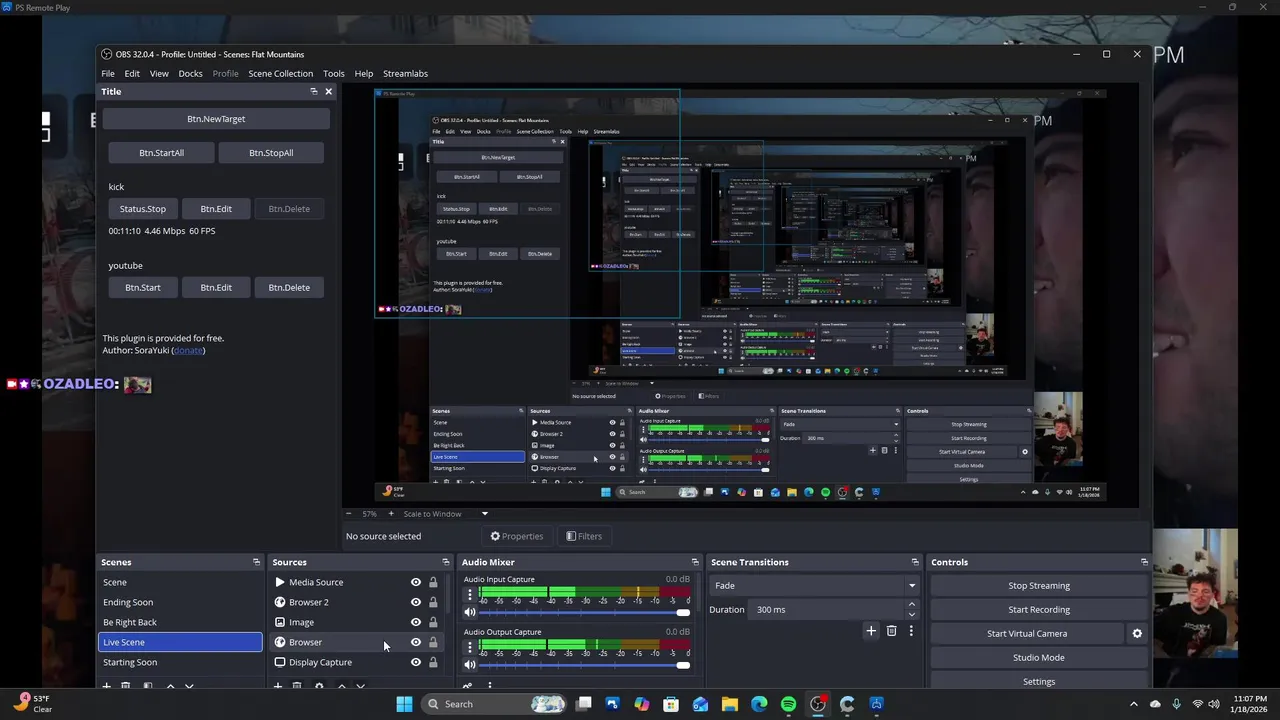Open virtual camera settings gear

click(1137, 633)
